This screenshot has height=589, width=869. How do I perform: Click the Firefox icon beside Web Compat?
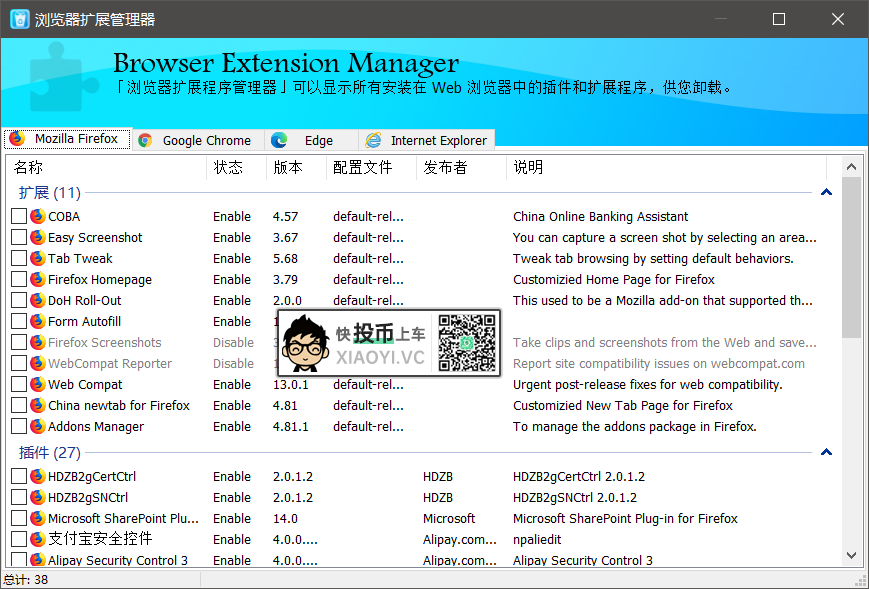[38, 385]
